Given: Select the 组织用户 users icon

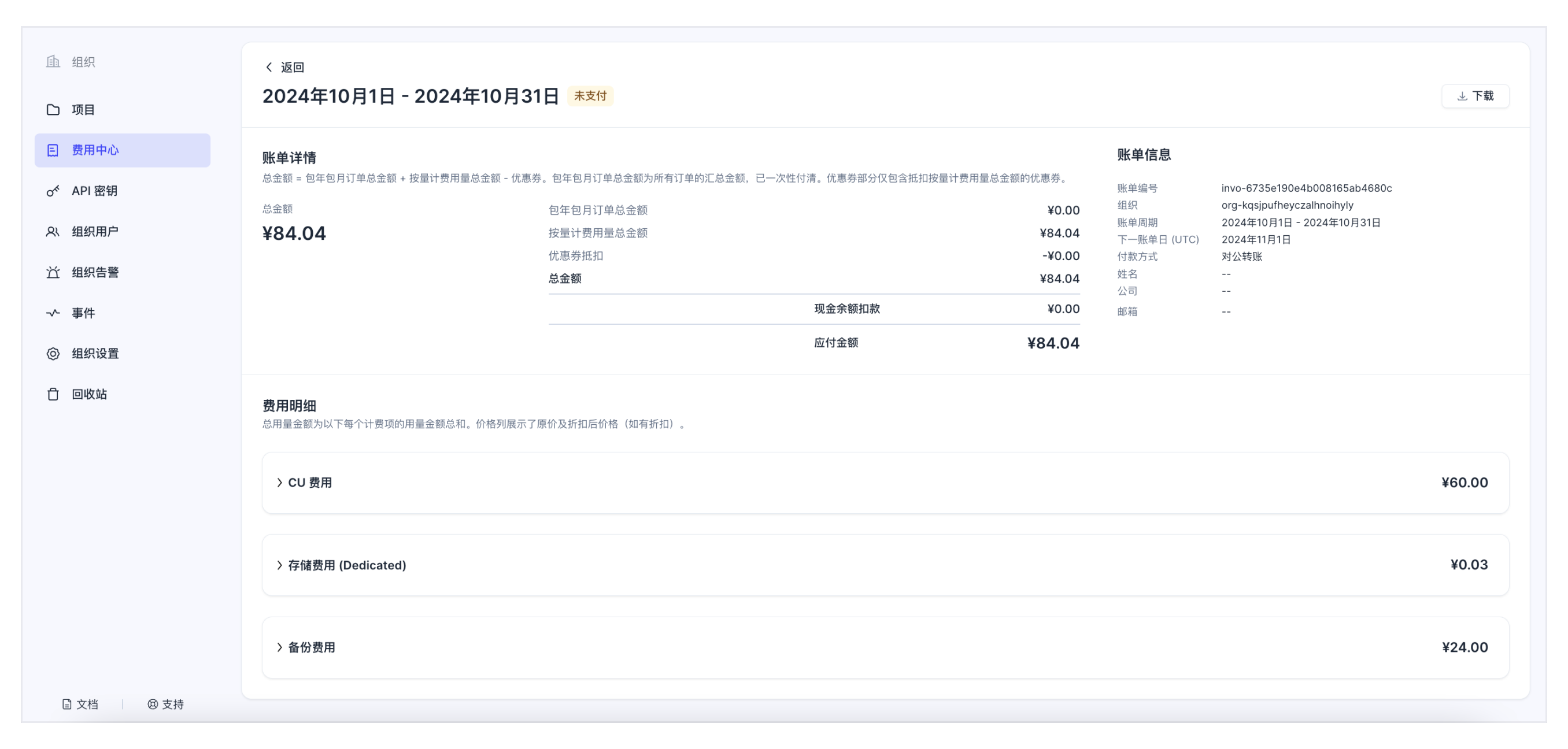Looking at the screenshot, I should click(53, 231).
